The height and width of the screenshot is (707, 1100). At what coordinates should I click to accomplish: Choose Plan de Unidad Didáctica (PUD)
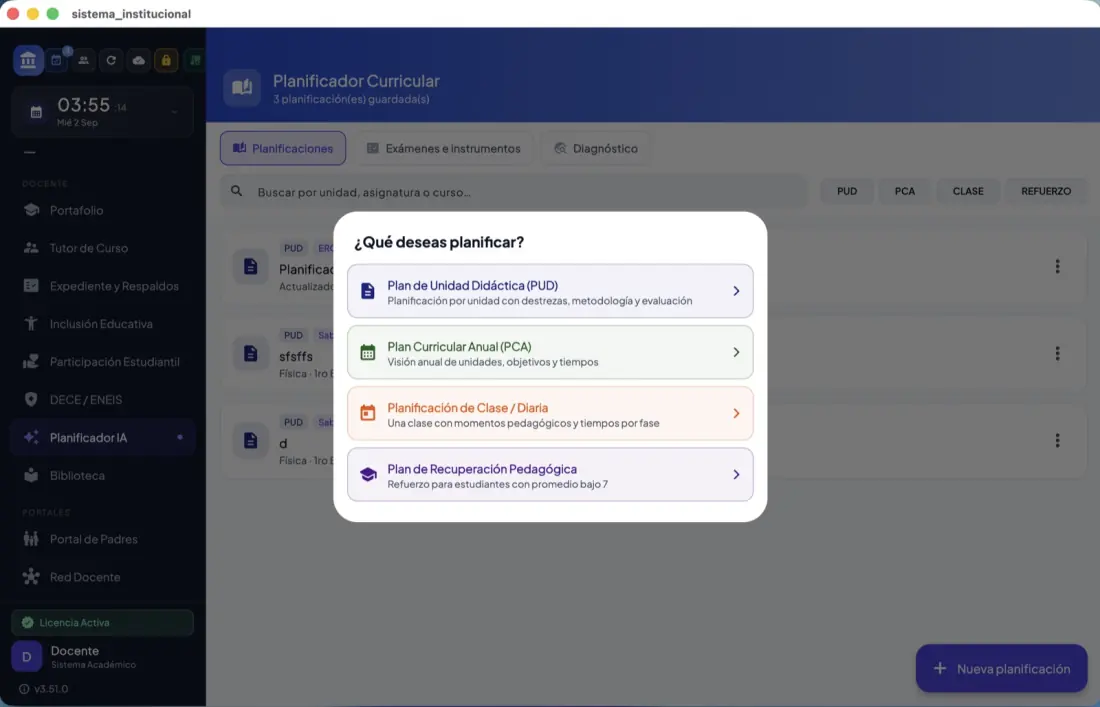pos(550,291)
